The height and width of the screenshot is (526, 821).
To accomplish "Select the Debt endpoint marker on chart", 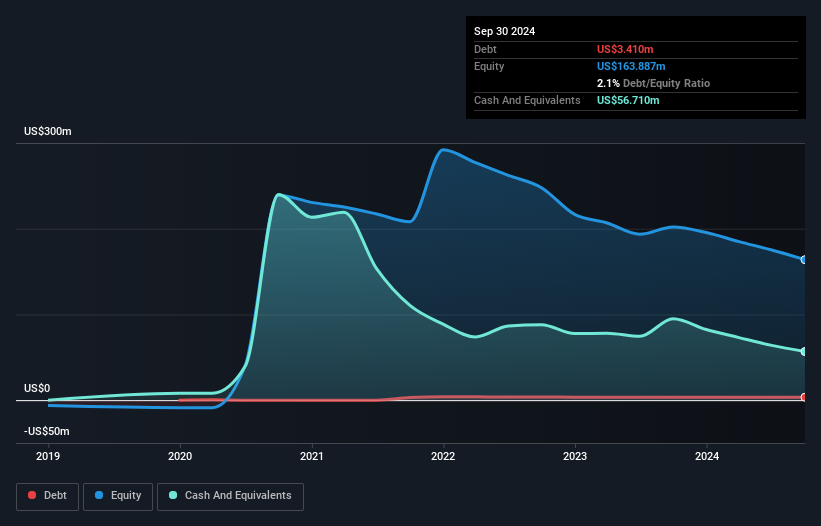I will coord(804,397).
